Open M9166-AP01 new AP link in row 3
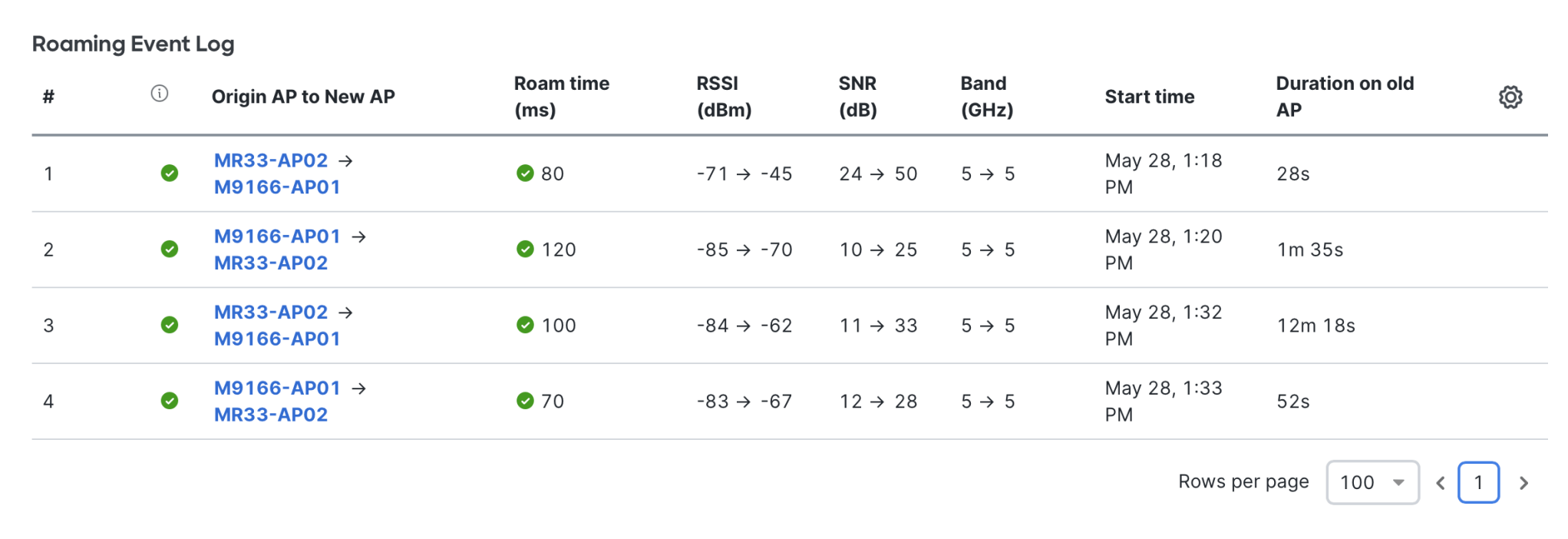 (277, 339)
